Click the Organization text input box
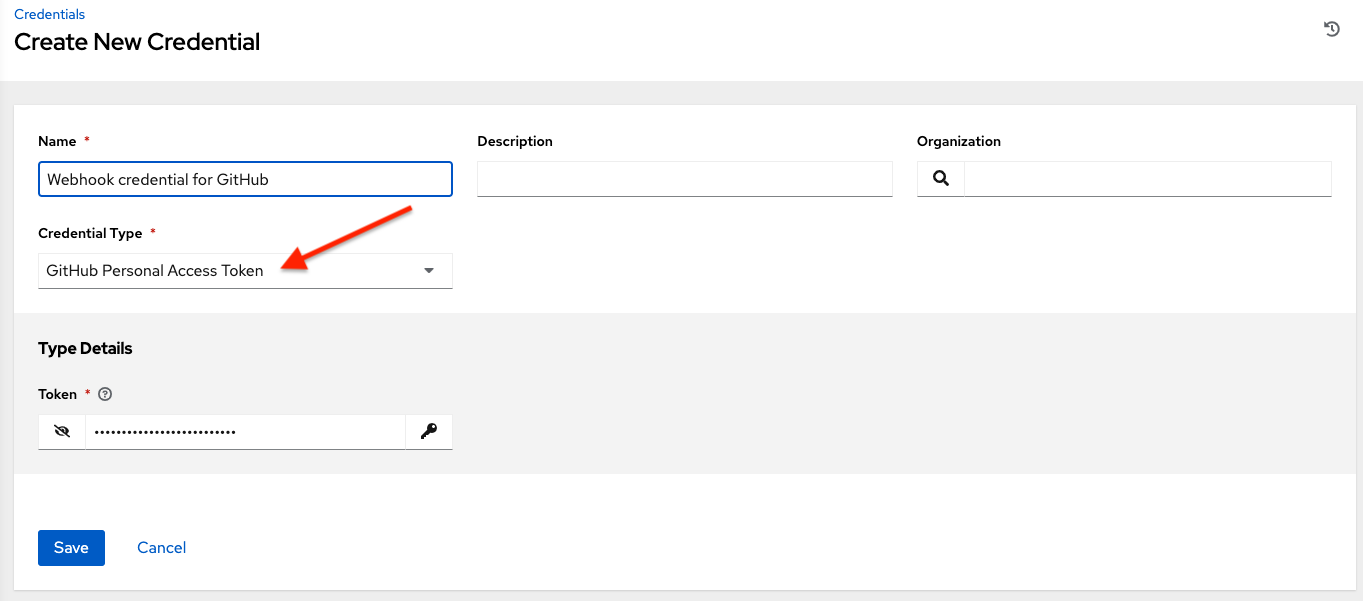Viewport: 1363px width, 601px height. tap(1147, 179)
